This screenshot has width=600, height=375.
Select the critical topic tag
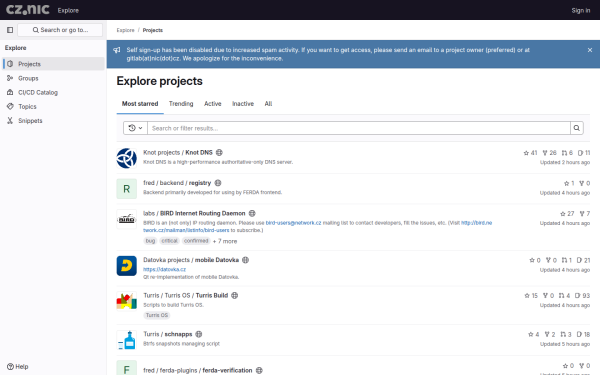[169, 241]
